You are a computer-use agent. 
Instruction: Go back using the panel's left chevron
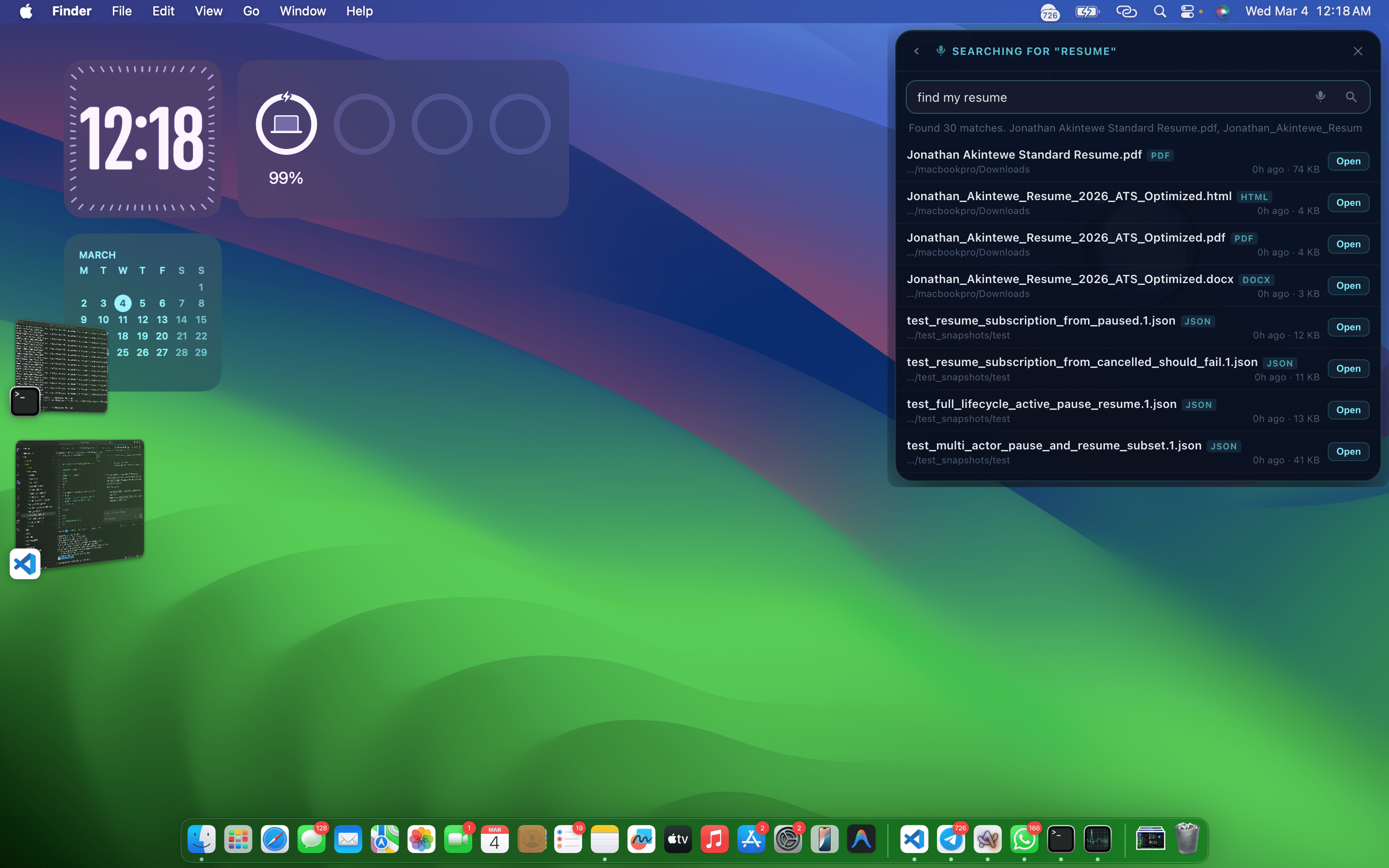917,51
